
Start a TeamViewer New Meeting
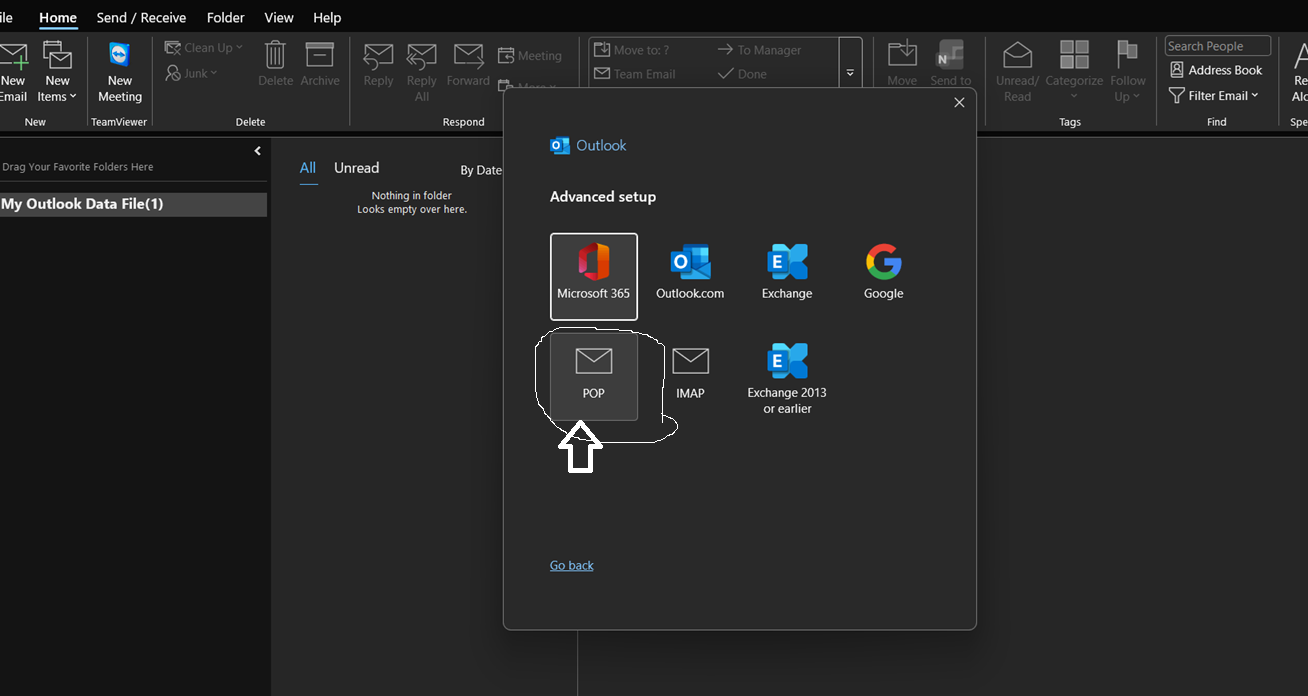click(x=119, y=72)
